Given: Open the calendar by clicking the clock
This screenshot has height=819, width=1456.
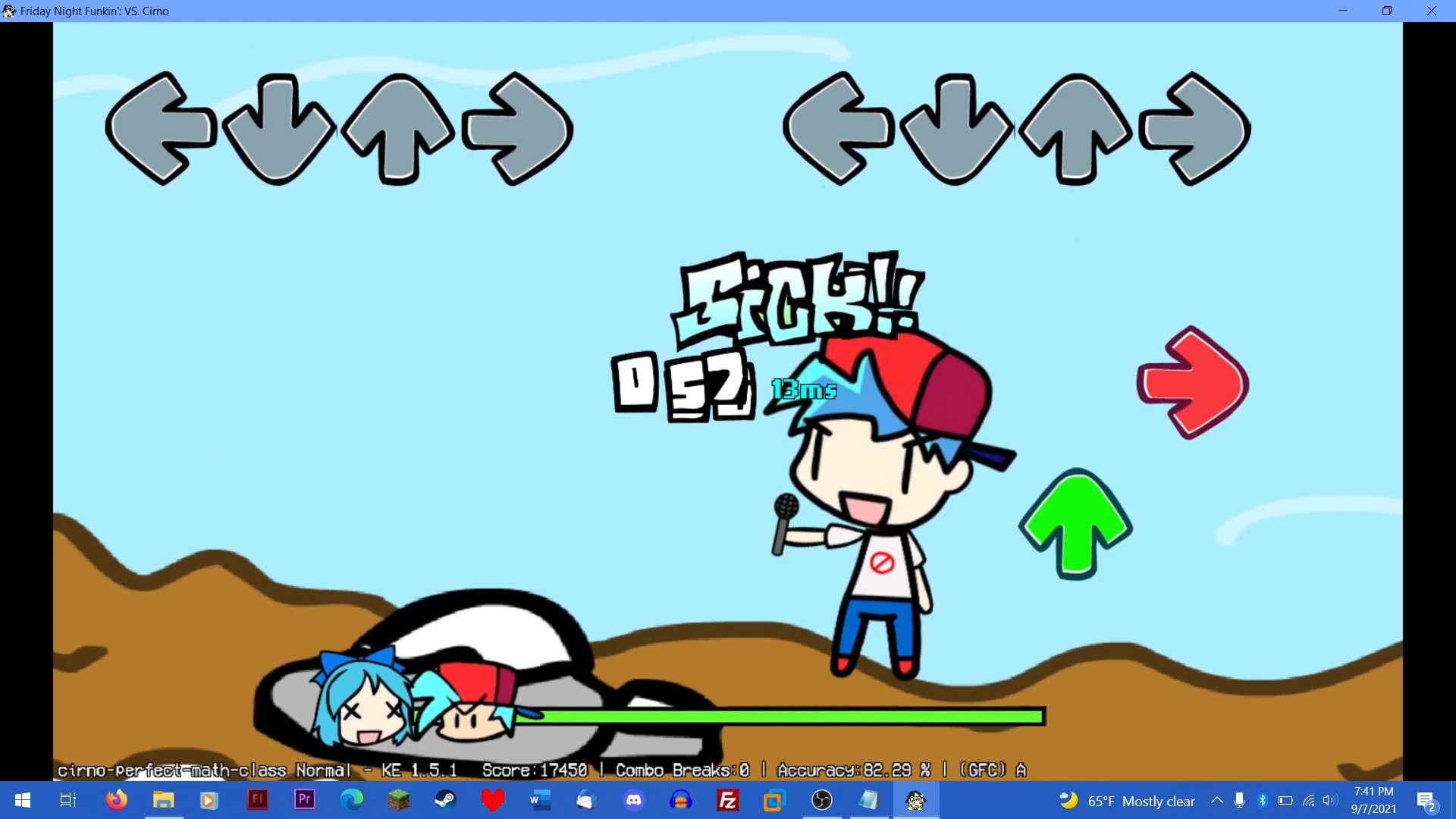Looking at the screenshot, I should 1375,800.
